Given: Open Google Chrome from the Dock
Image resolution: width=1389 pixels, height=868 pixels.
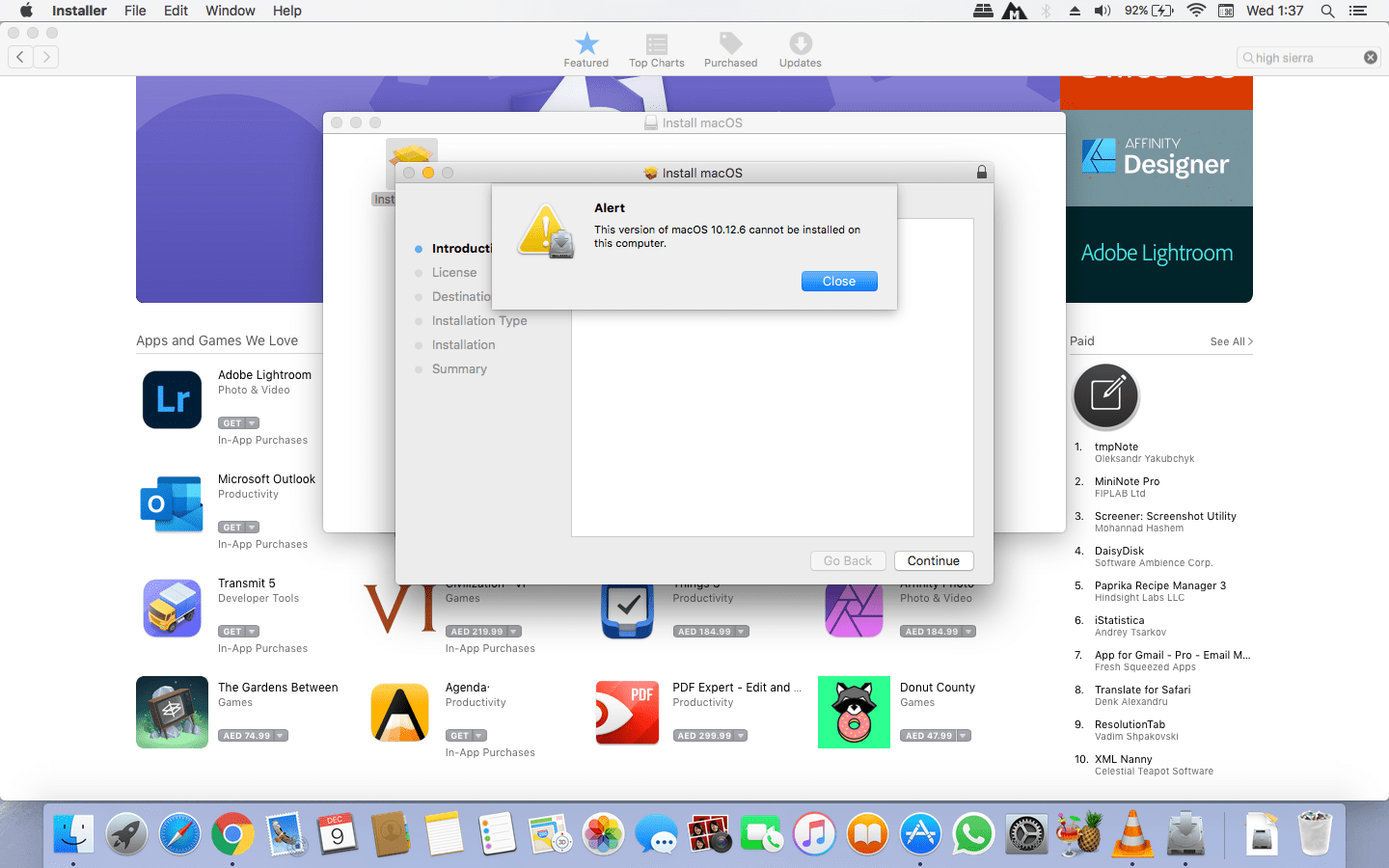Looking at the screenshot, I should point(232,834).
